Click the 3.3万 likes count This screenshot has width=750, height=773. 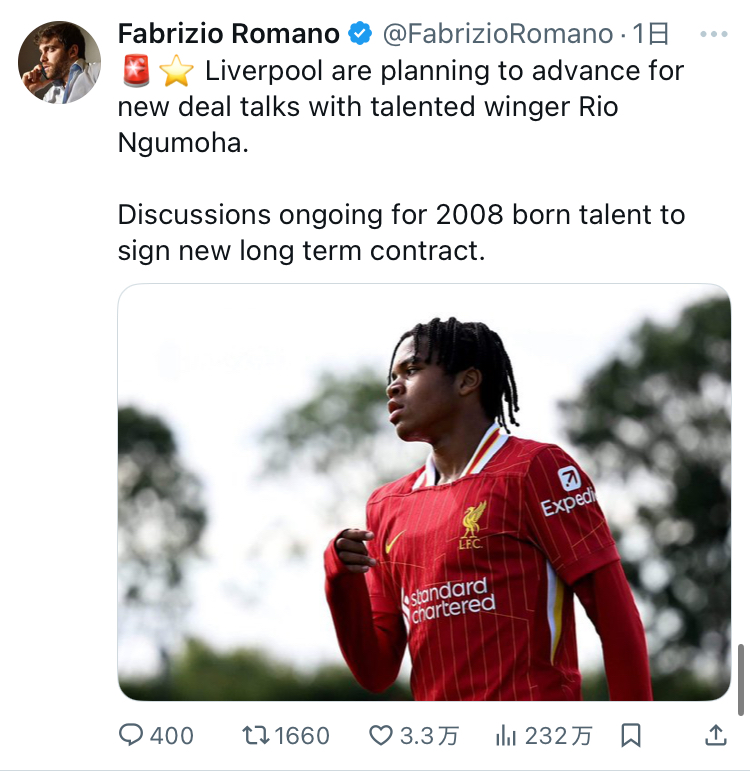coord(429,736)
